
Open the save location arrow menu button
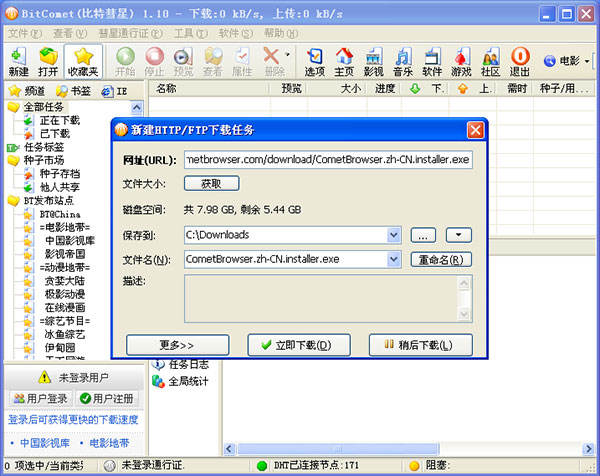458,235
